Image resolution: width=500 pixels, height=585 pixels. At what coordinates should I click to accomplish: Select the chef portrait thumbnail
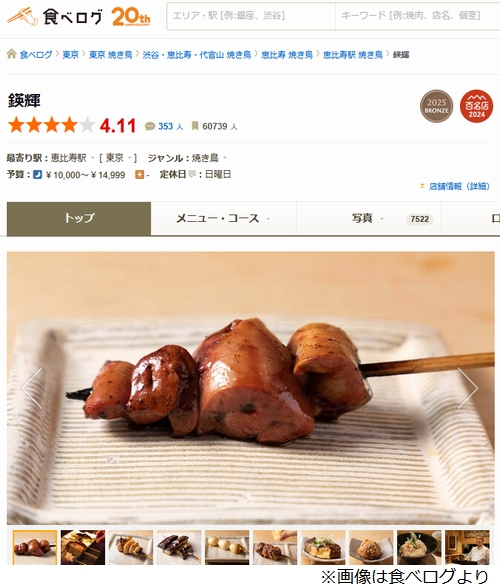pos(467,547)
